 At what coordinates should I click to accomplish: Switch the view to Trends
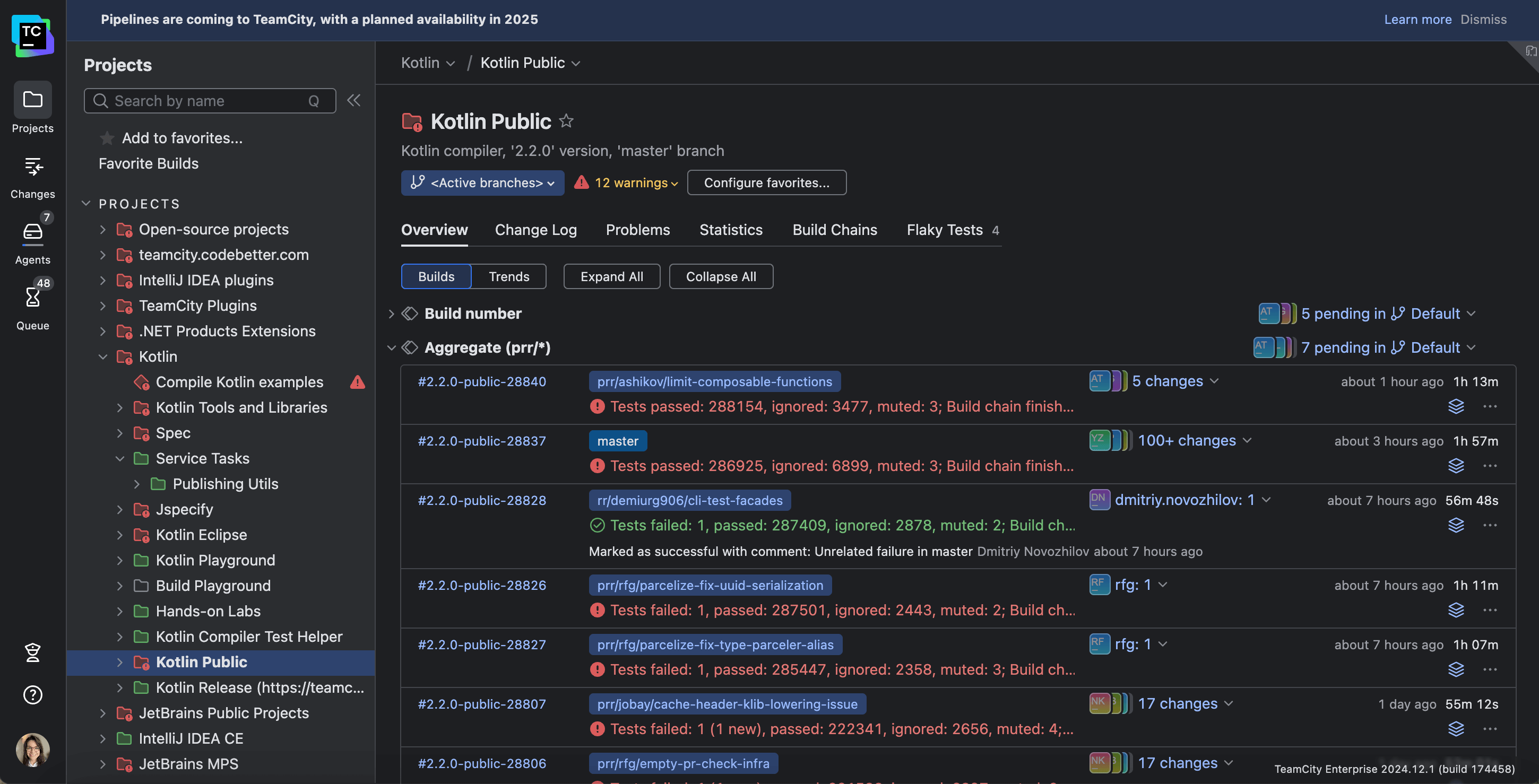pyautogui.click(x=509, y=276)
